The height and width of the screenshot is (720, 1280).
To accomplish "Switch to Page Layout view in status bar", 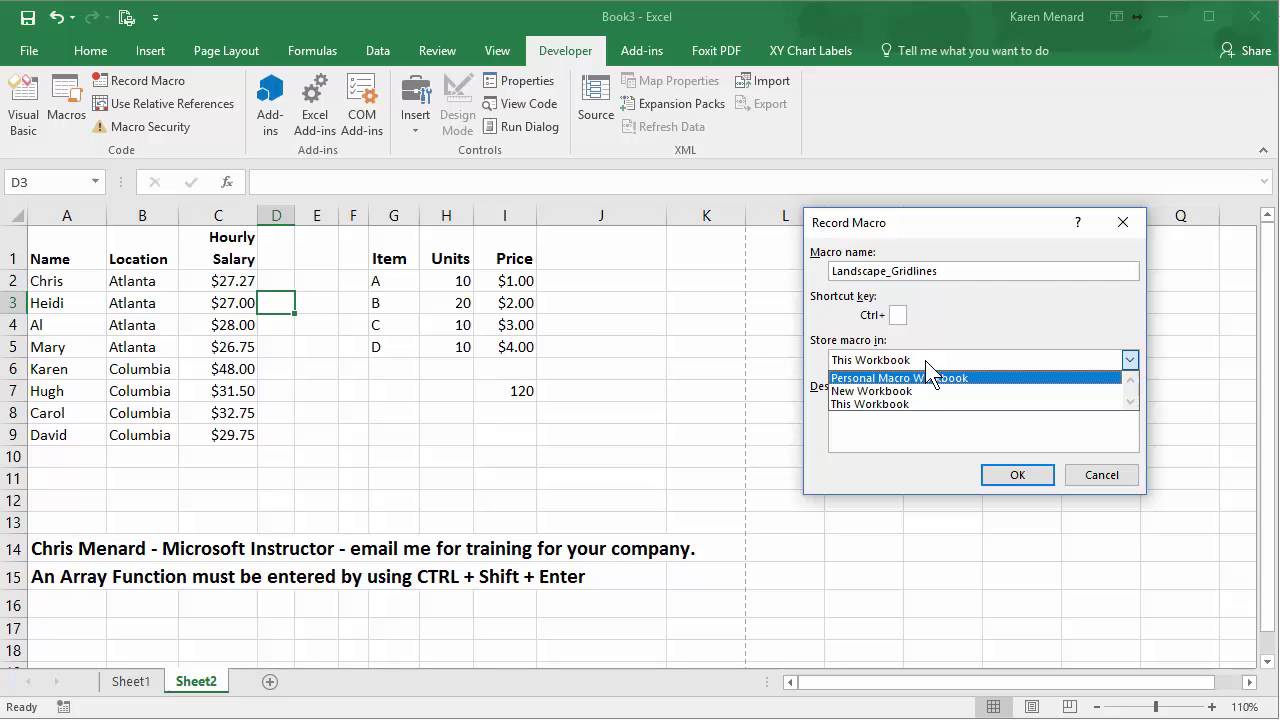I will (1033, 707).
